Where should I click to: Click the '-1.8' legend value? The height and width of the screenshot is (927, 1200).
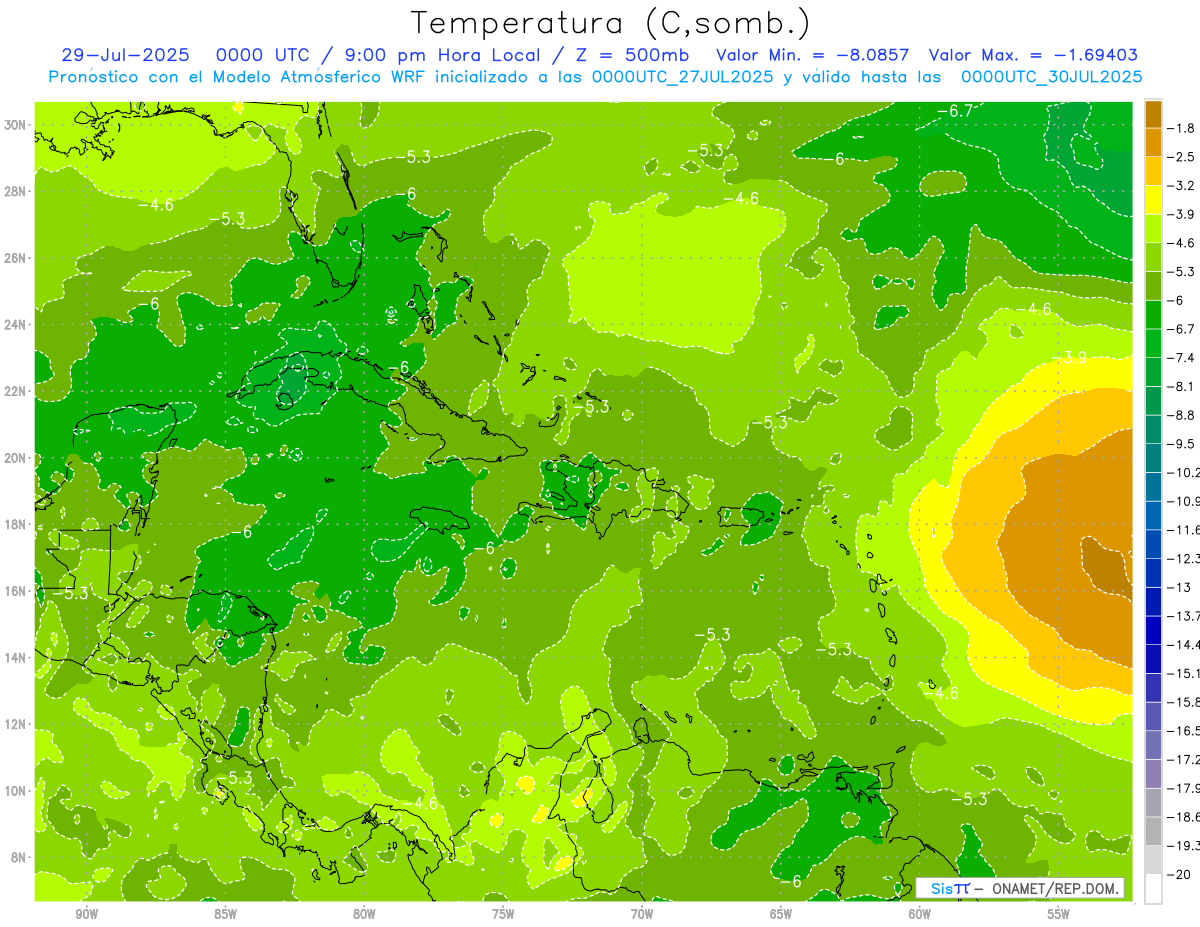(x=1181, y=128)
